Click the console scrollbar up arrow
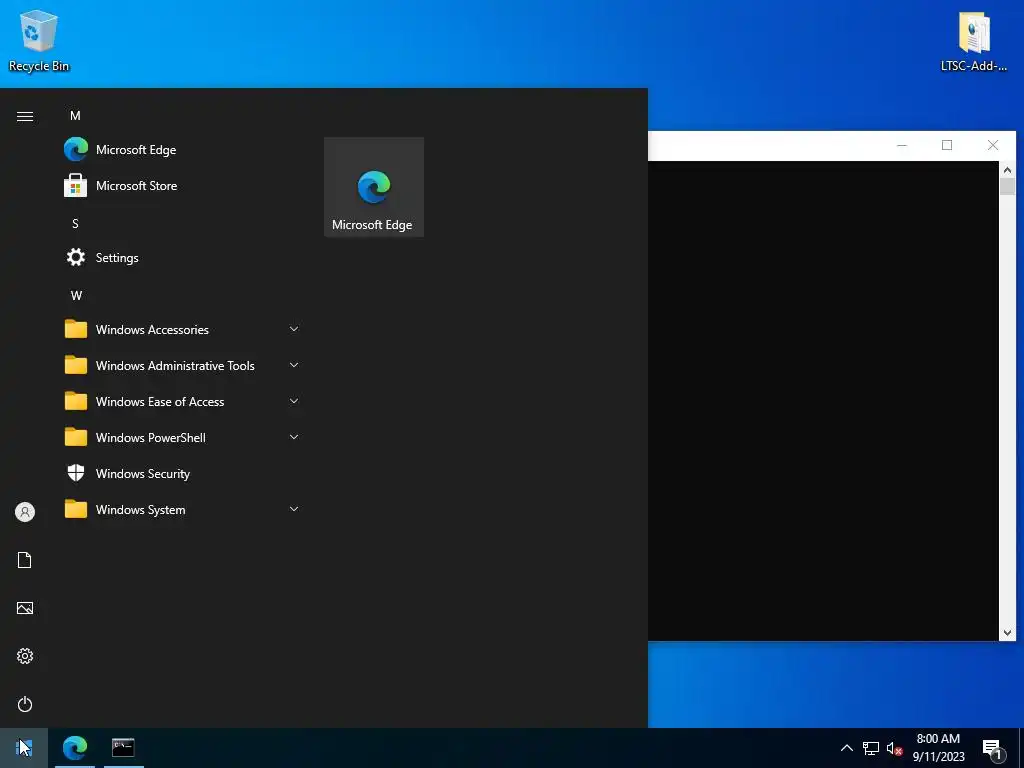 point(1007,170)
